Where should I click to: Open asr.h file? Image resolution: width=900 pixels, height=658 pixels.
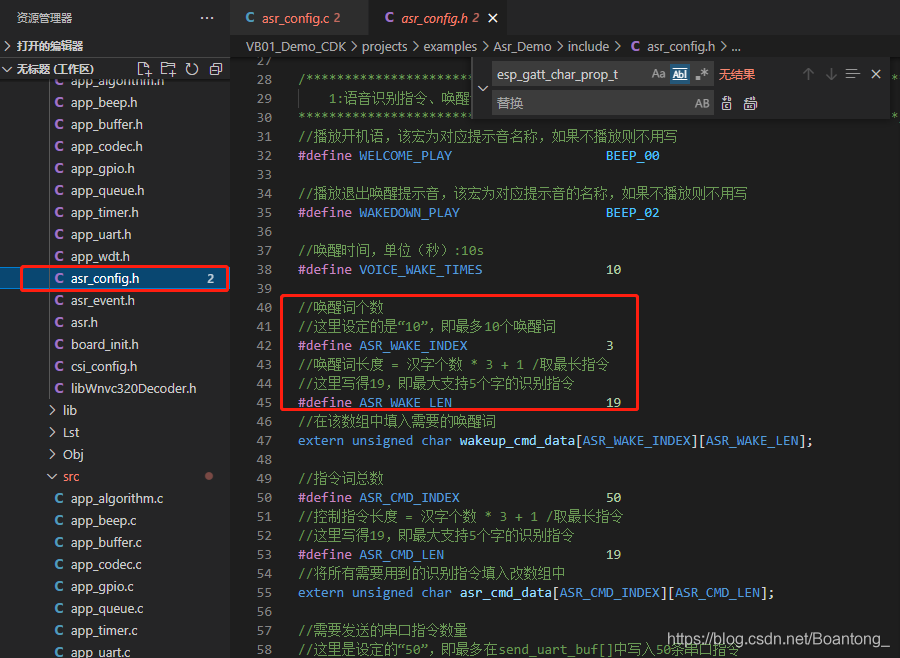click(x=115, y=323)
